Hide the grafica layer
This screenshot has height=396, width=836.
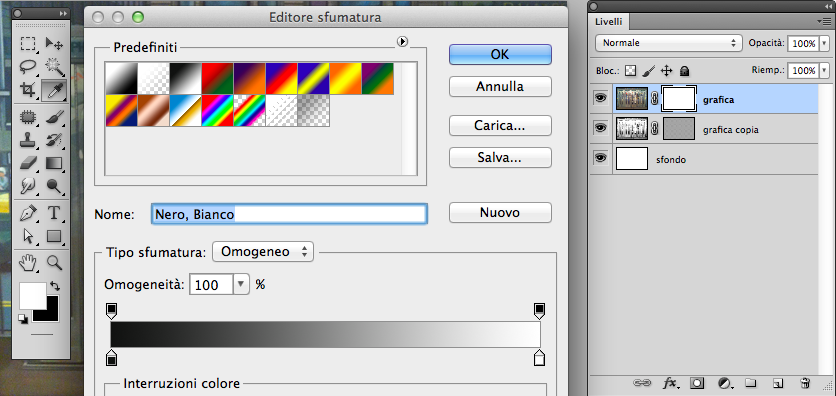(x=601, y=98)
